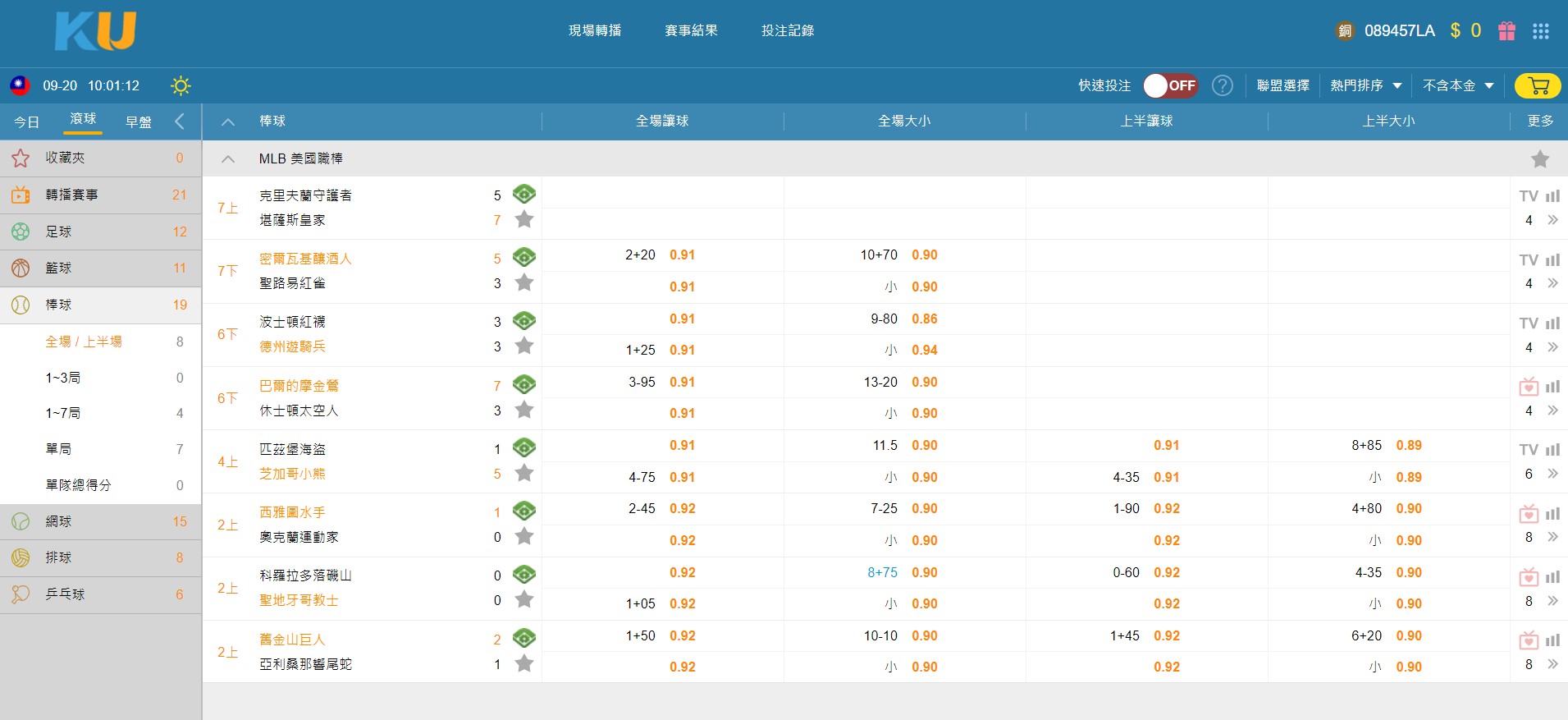Favorite the 德州遊騎兵 match star
Viewport: 1568px width, 720px height.
(x=523, y=346)
